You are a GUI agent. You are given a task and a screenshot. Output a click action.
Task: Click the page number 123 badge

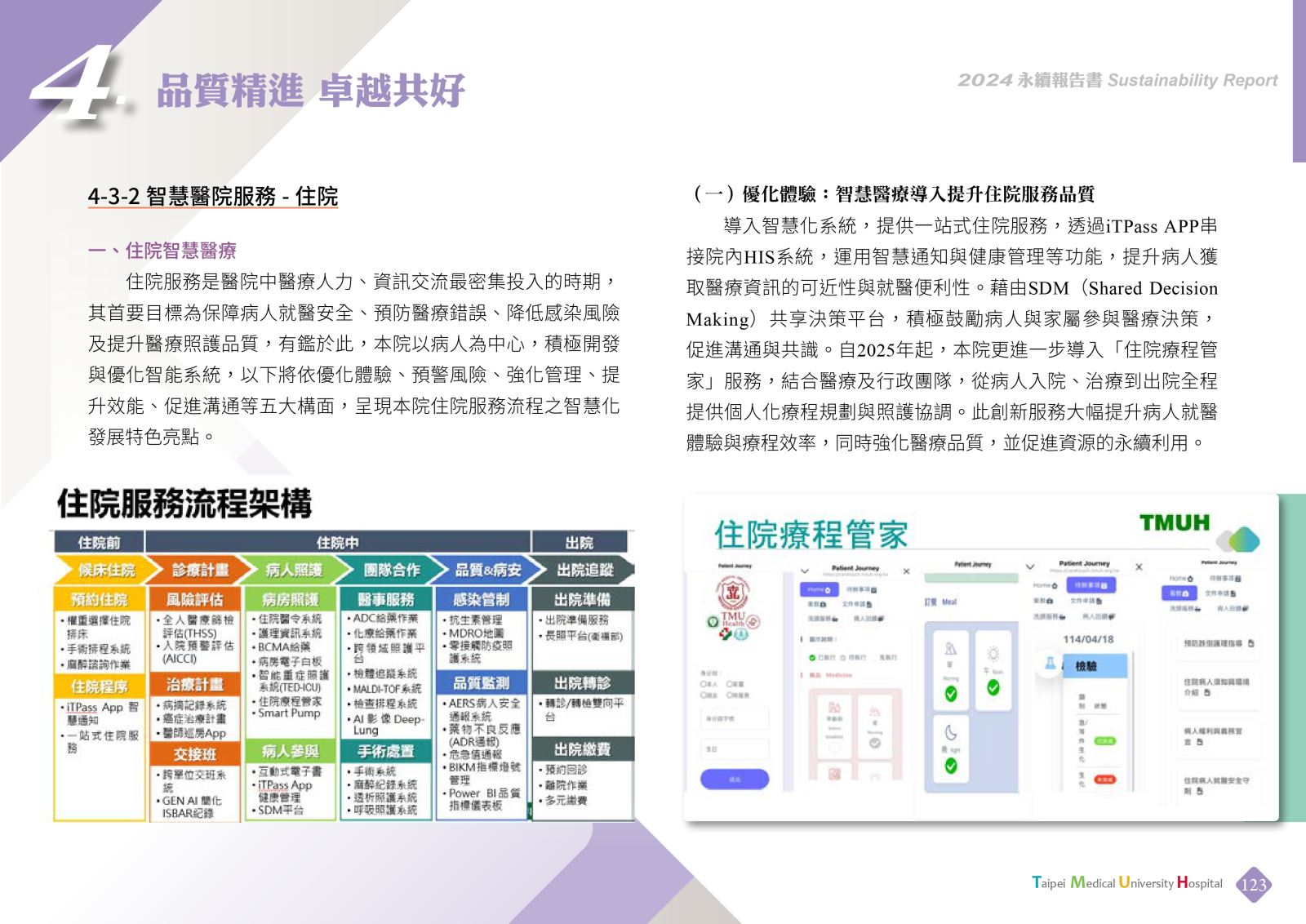1253,884
